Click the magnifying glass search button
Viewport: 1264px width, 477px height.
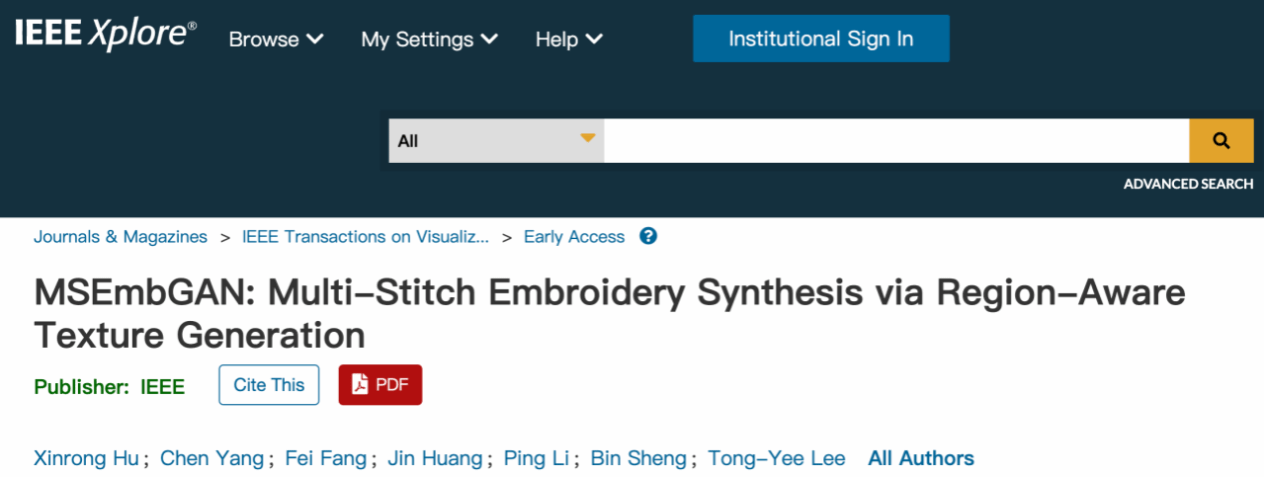point(1220,141)
